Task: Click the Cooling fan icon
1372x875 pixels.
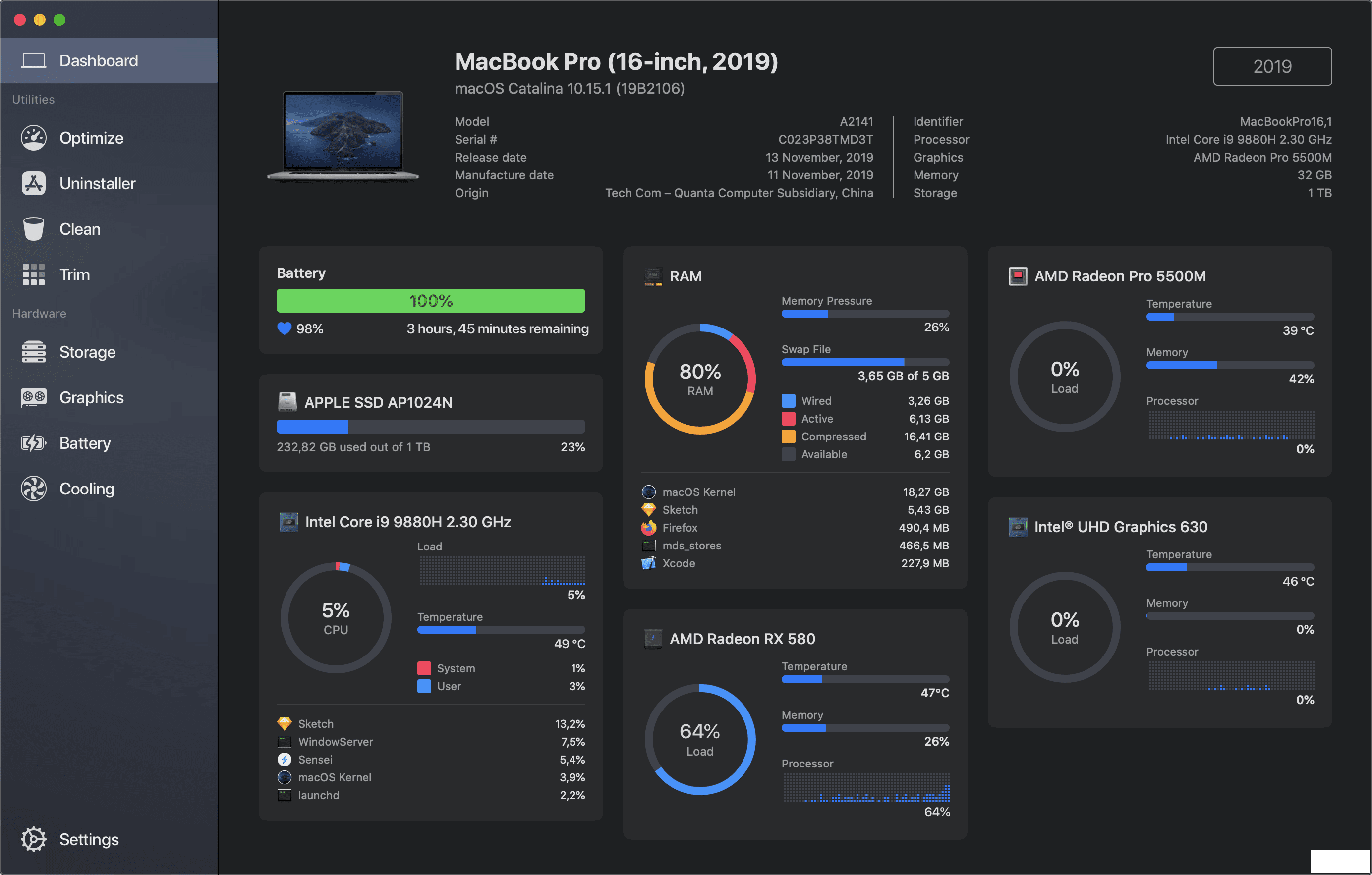Action: (34, 489)
